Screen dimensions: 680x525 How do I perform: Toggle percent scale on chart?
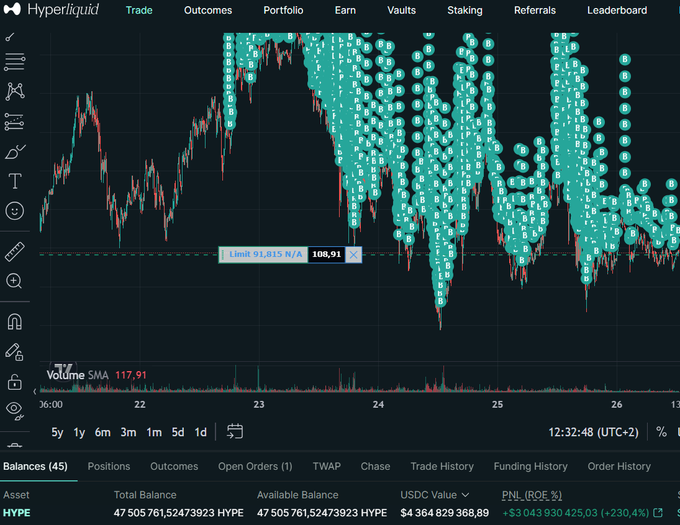click(661, 432)
